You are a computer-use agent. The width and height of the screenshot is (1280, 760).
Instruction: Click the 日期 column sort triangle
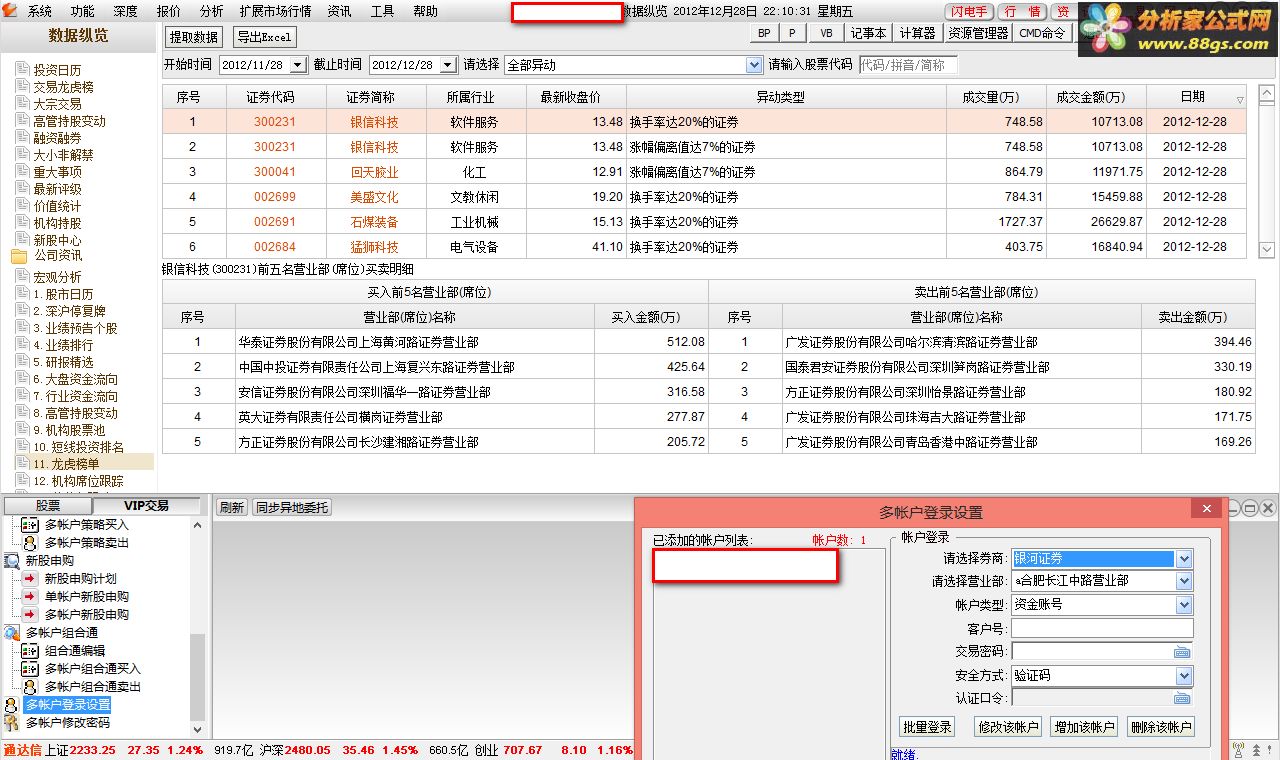[x=1240, y=100]
